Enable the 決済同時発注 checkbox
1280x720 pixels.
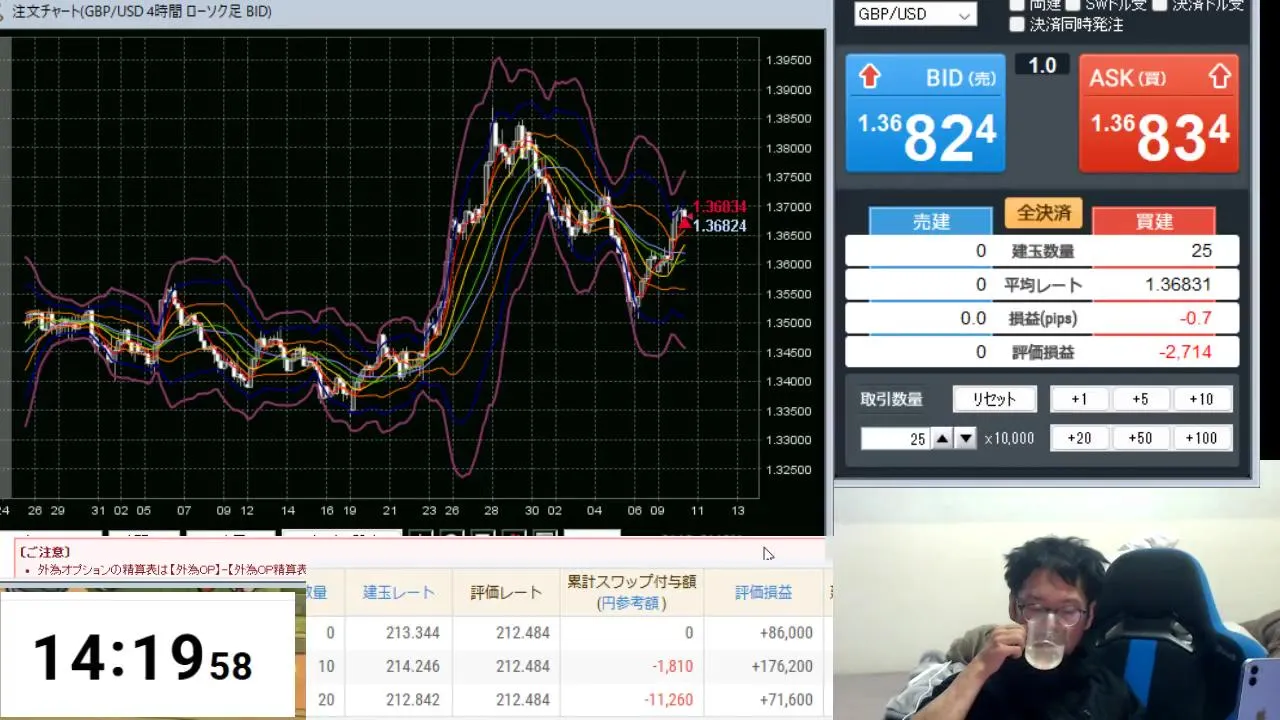pyautogui.click(x=1017, y=25)
